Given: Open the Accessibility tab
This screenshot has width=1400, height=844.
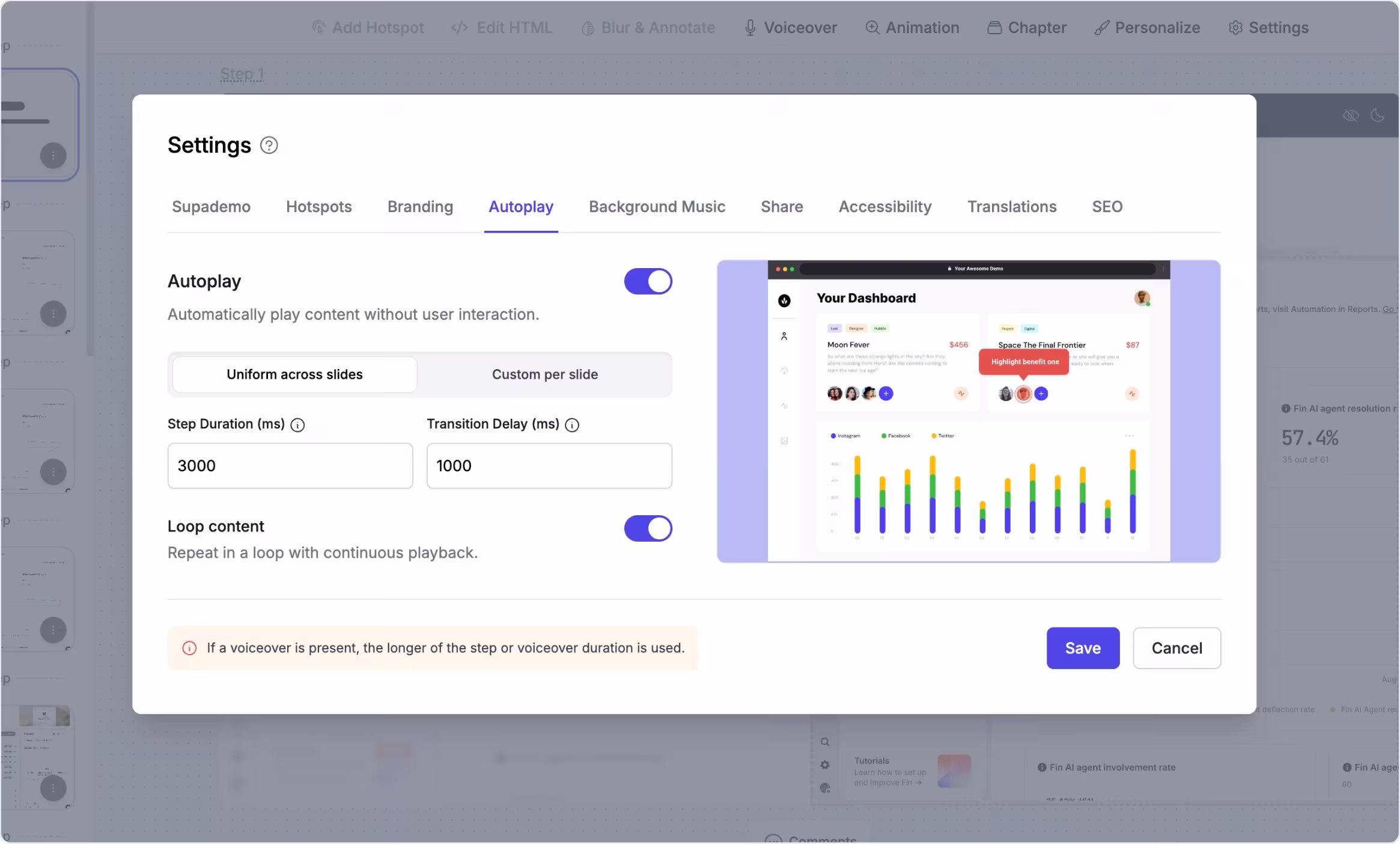Looking at the screenshot, I should pos(884,207).
